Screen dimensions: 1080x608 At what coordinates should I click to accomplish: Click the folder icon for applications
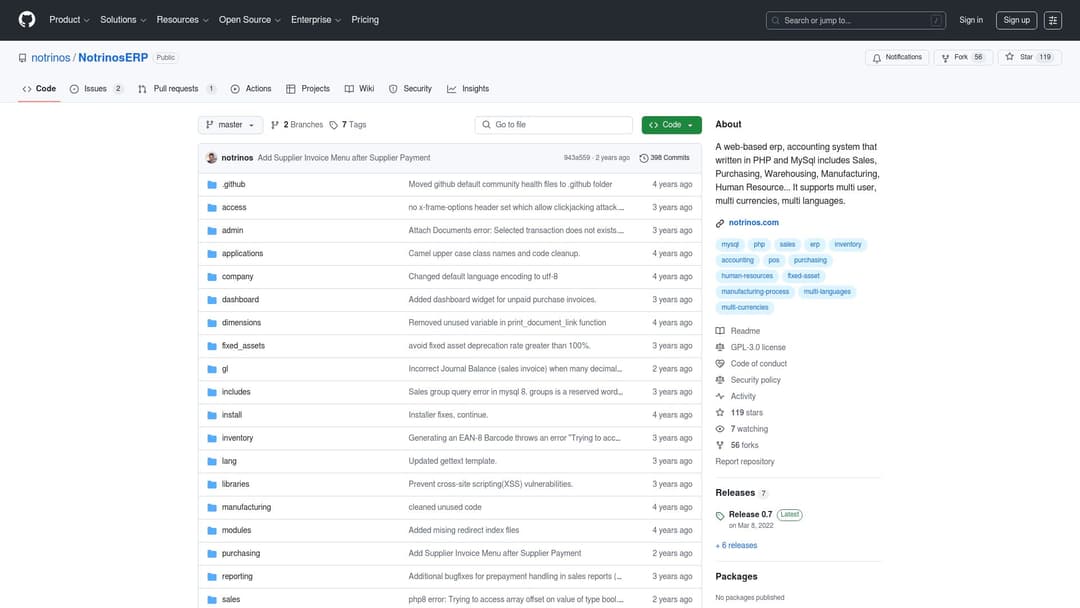click(212, 253)
